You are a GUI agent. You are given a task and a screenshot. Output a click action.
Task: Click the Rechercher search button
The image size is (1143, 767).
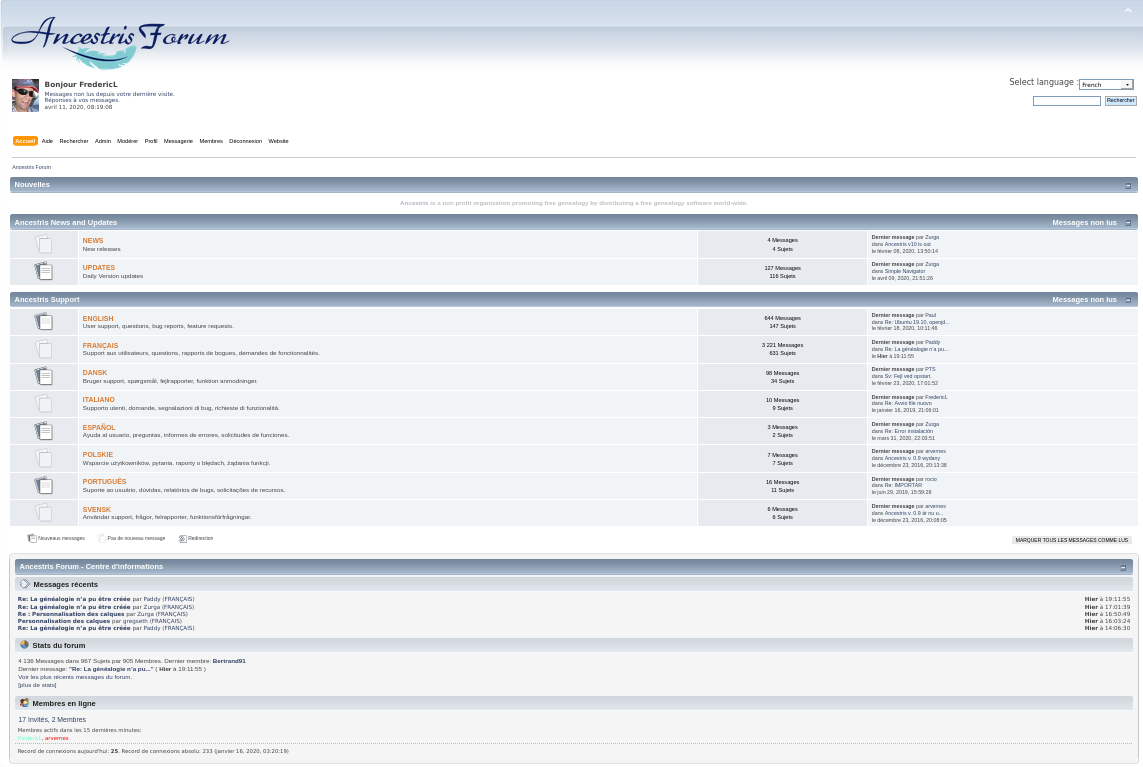(x=1120, y=101)
